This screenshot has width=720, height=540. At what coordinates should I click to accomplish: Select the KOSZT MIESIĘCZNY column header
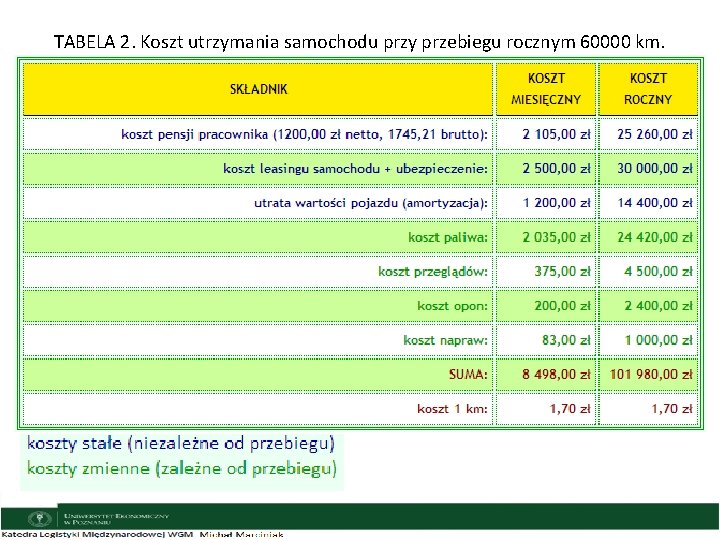(x=546, y=89)
